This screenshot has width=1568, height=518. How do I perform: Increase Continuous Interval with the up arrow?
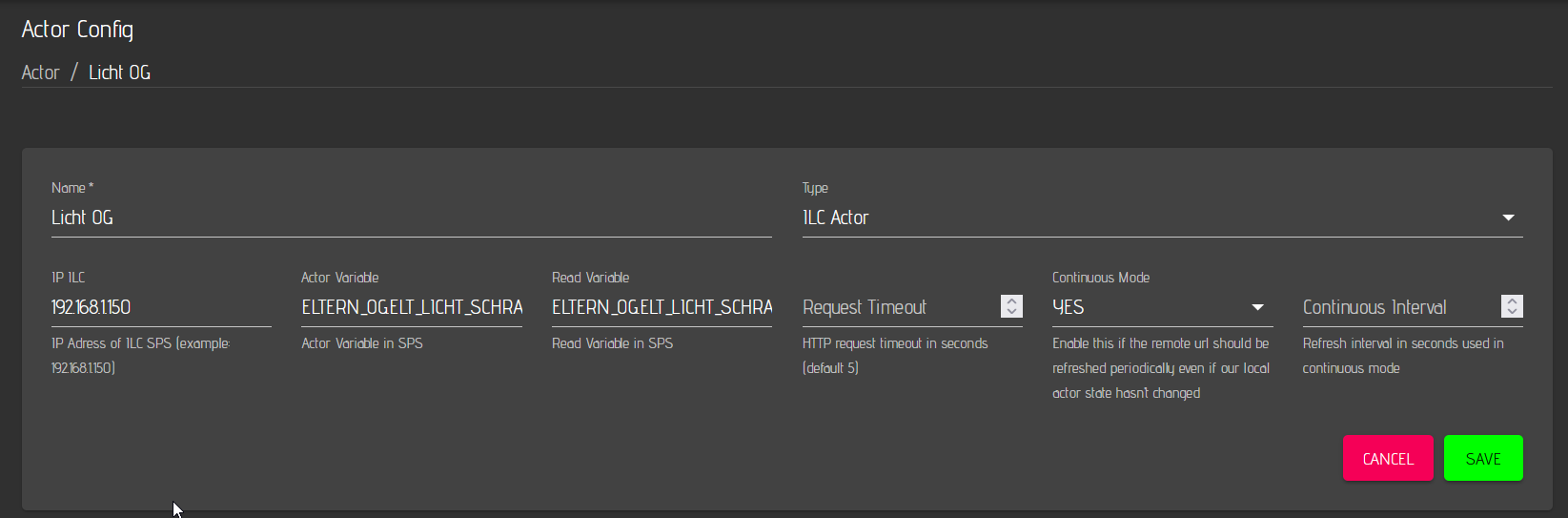[x=1512, y=300]
